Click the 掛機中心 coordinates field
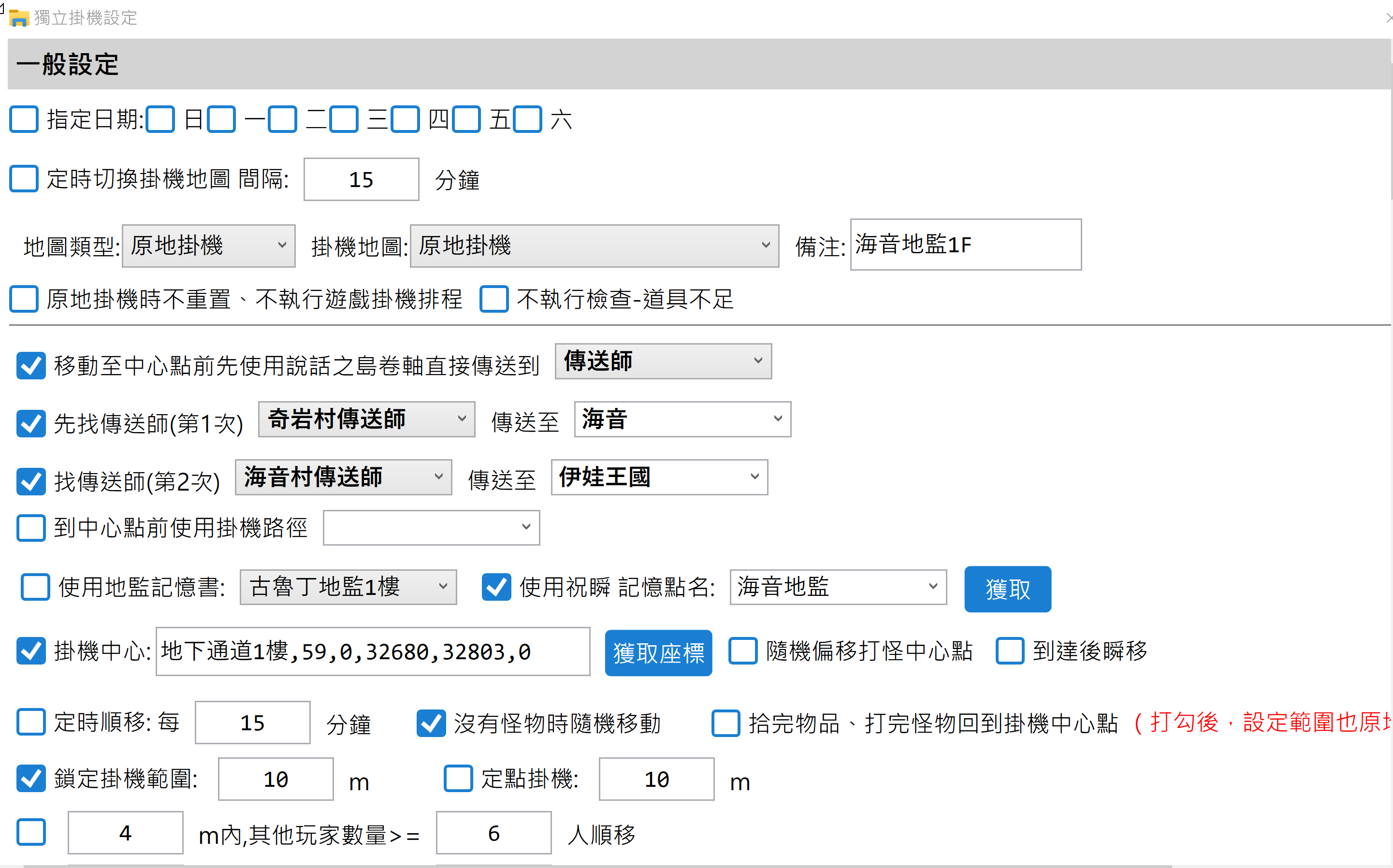 pos(373,651)
